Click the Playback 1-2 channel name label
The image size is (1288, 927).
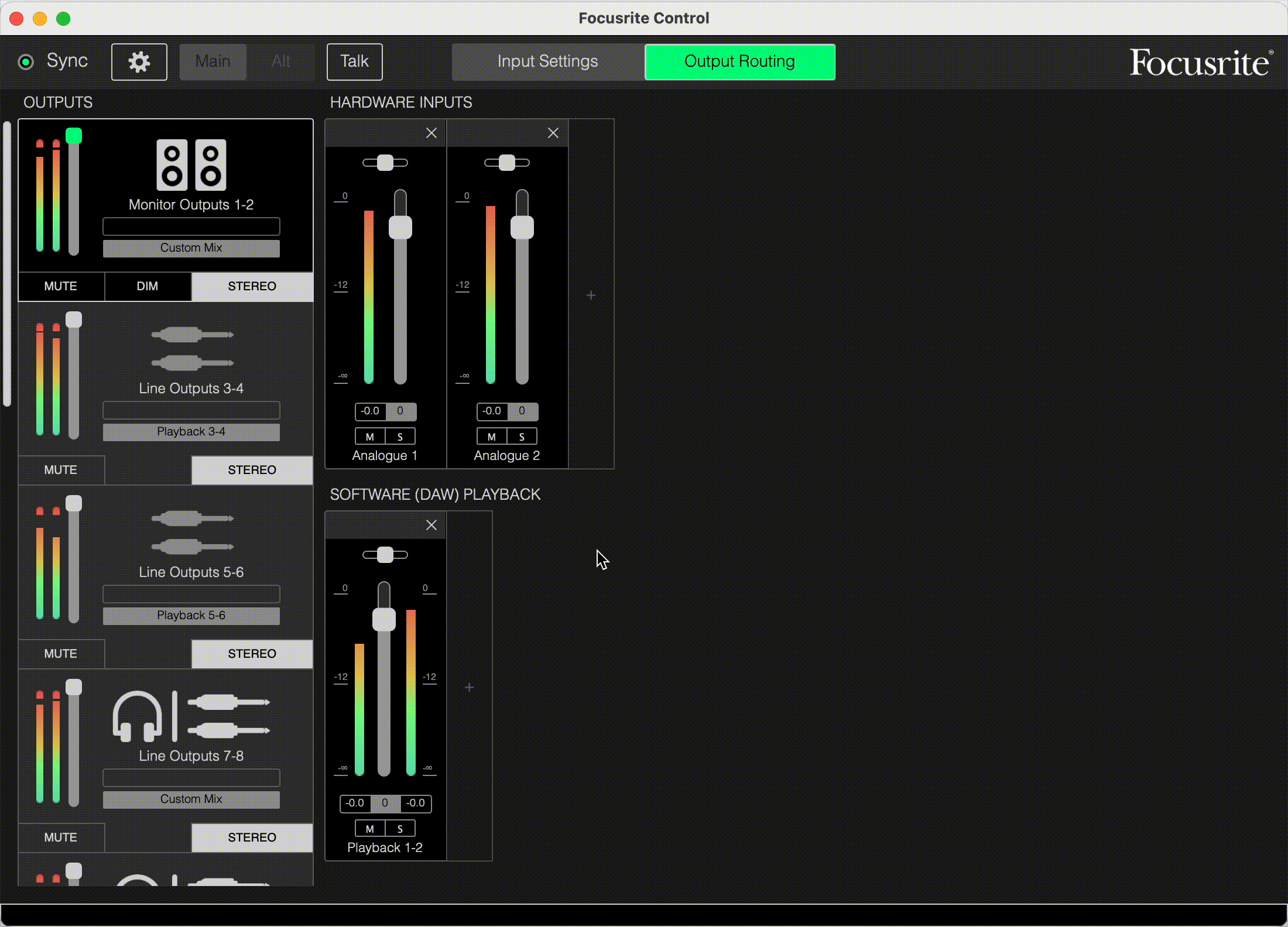point(385,848)
